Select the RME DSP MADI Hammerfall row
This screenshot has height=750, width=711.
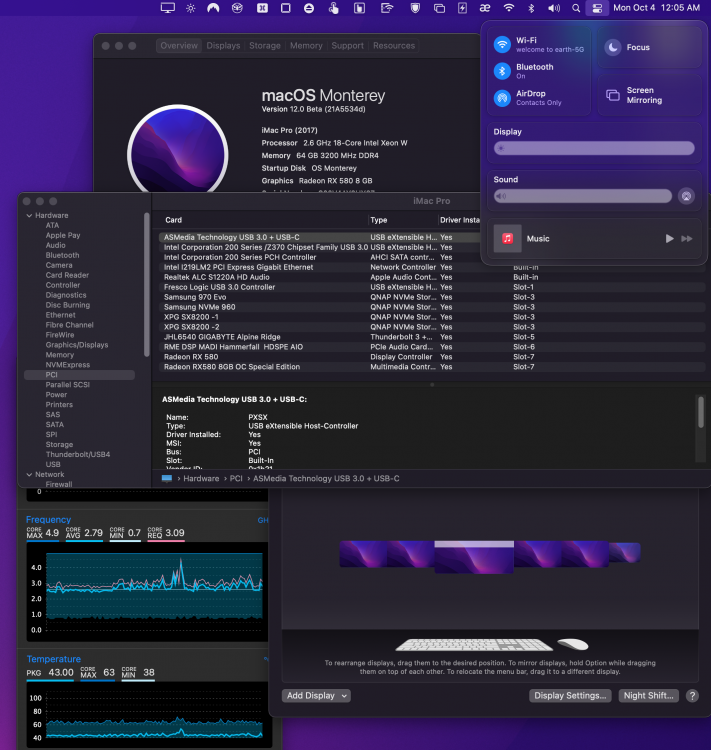432,347
